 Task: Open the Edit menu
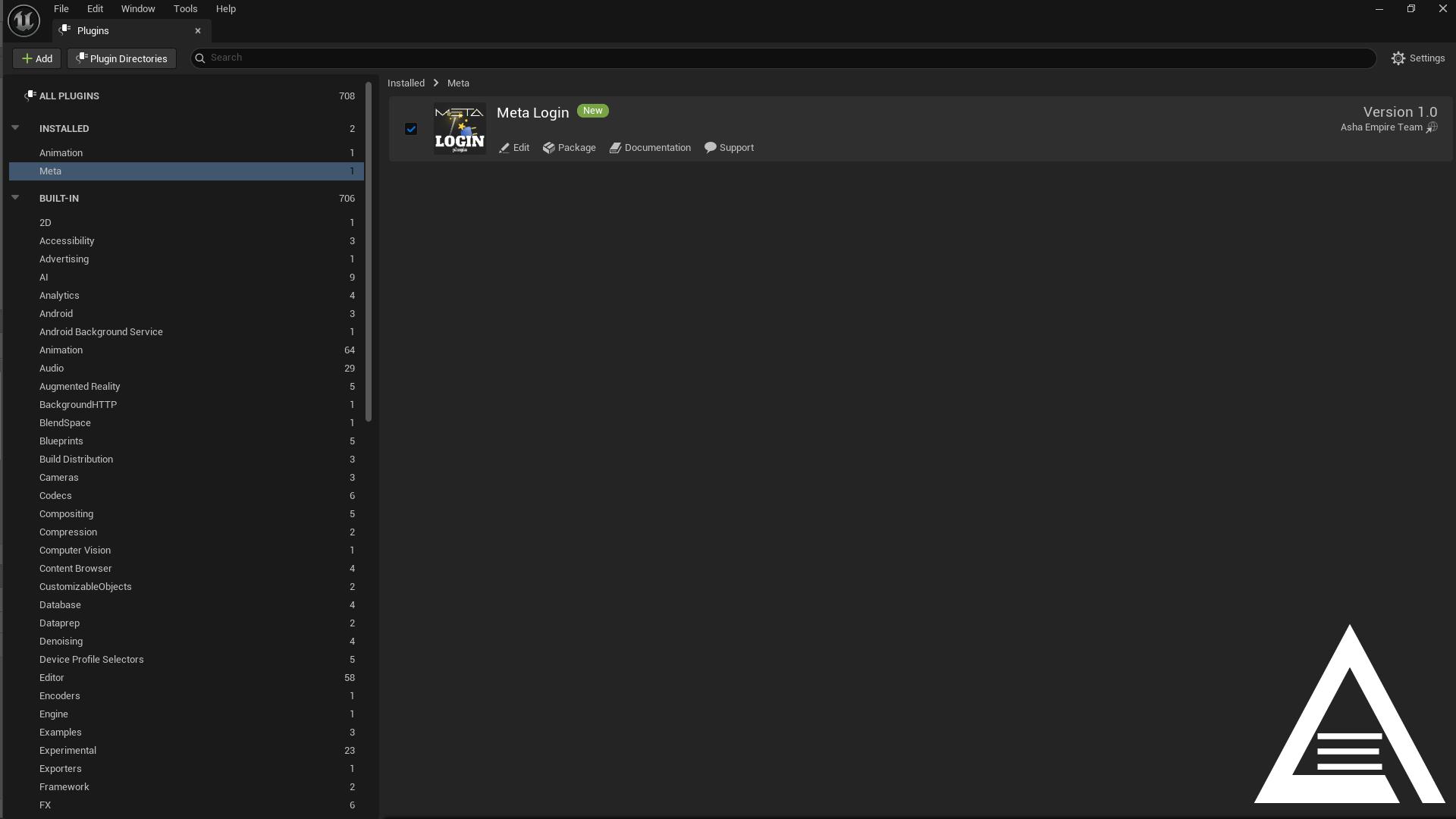click(x=95, y=9)
